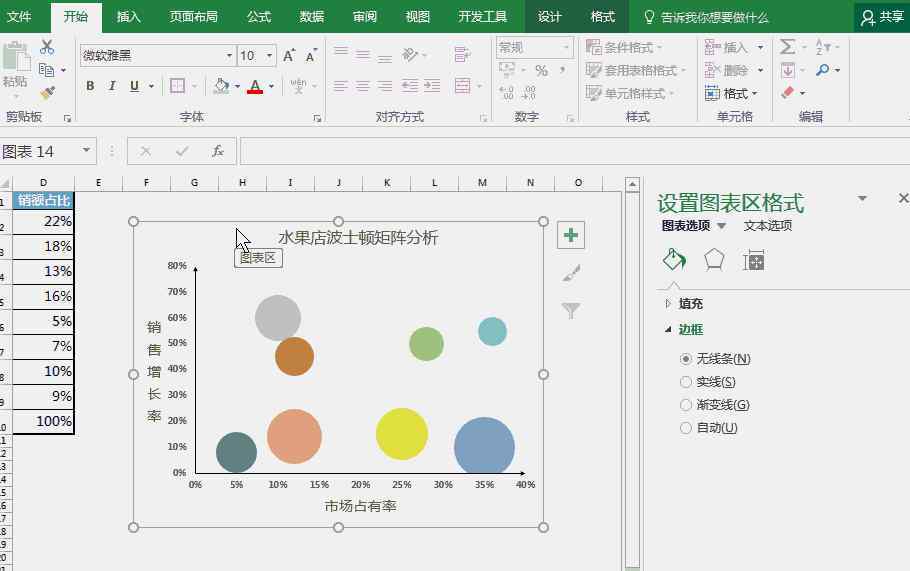
Task: Click 套用表格格式 button
Action: [635, 70]
